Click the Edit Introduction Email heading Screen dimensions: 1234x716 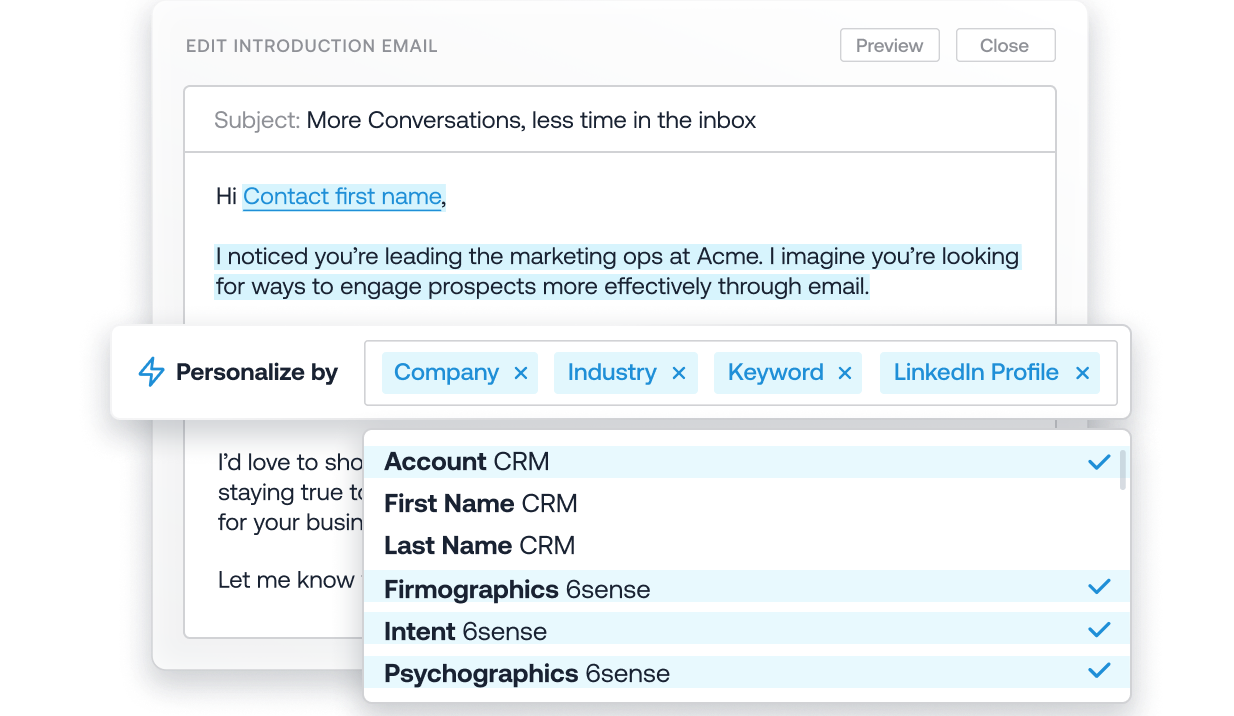[x=312, y=46]
